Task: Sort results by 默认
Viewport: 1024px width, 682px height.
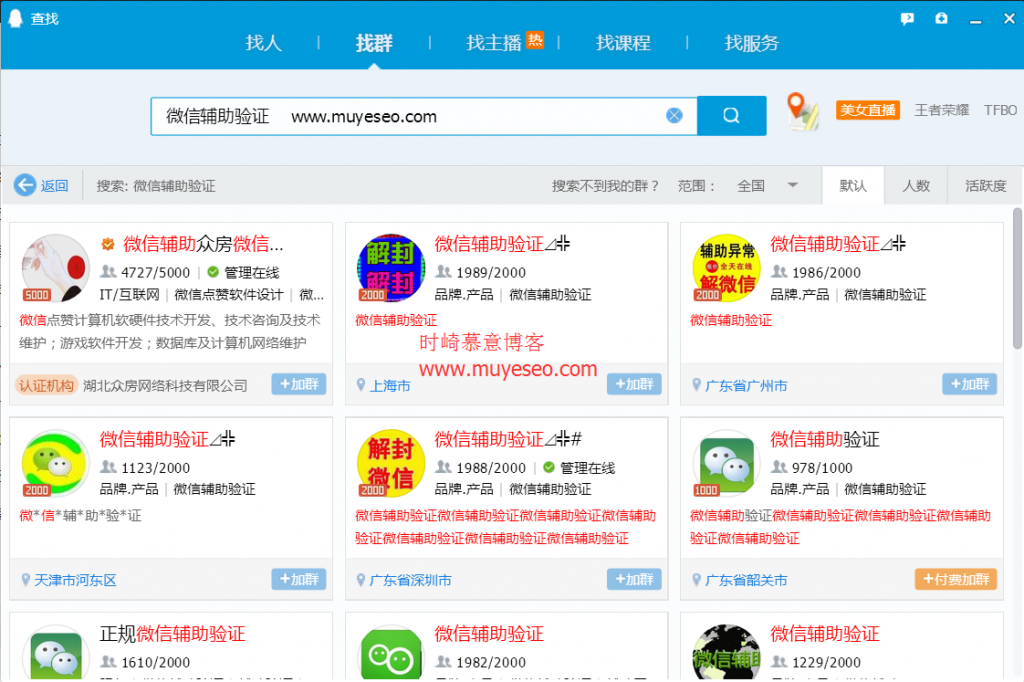Action: [853, 186]
